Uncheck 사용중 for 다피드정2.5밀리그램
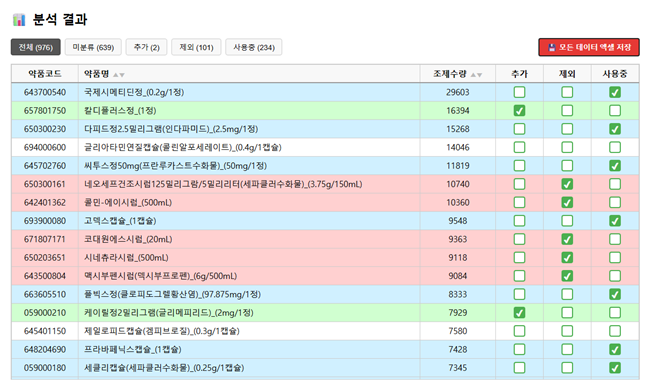Screen dimensions: 650x390 (615, 129)
